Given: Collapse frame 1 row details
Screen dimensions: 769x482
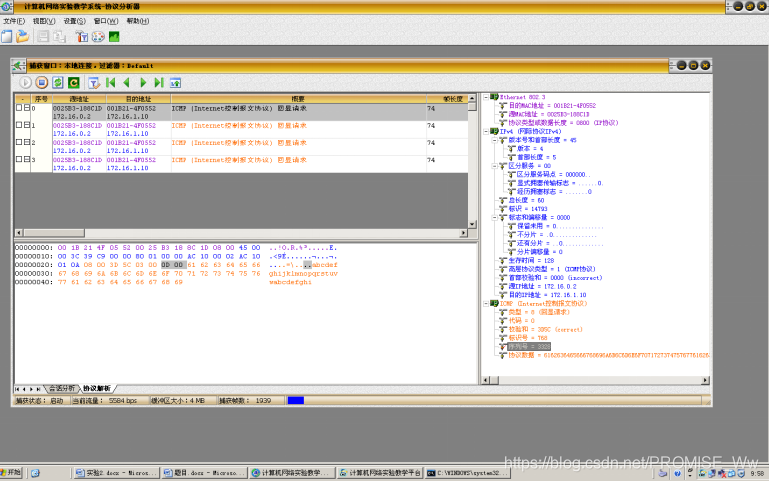Looking at the screenshot, I should pyautogui.click(x=27, y=125).
